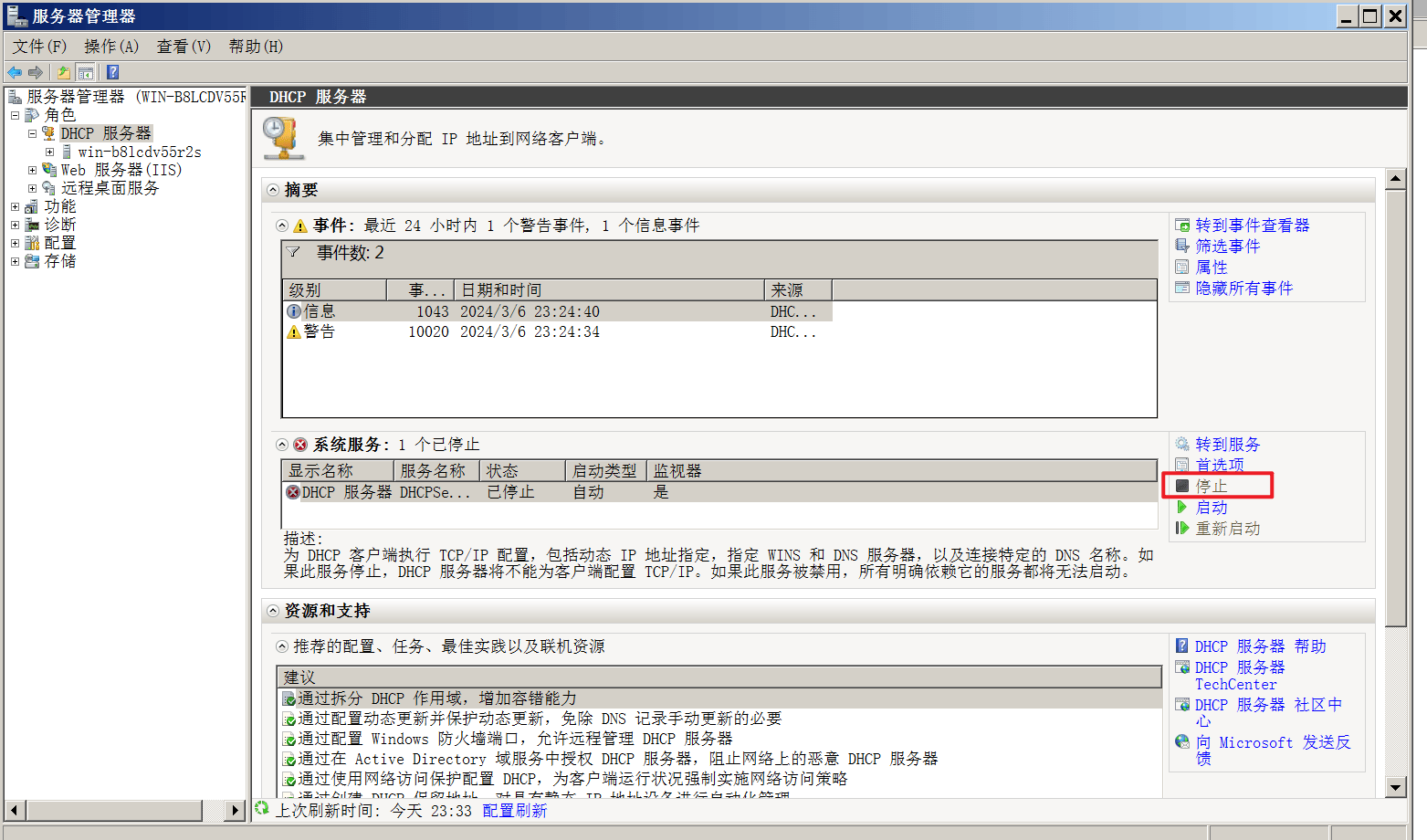The width and height of the screenshot is (1427, 840).
Task: Click the 隐藏所有事件 icon
Action: [1182, 289]
